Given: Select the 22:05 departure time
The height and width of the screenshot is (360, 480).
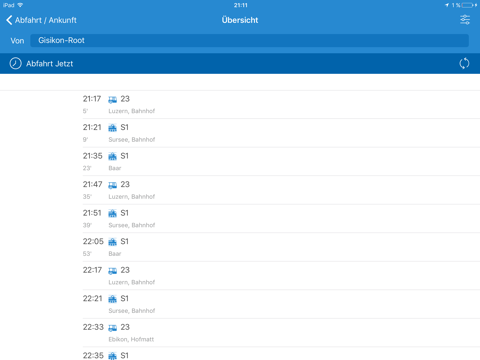Looking at the screenshot, I should click(93, 241).
